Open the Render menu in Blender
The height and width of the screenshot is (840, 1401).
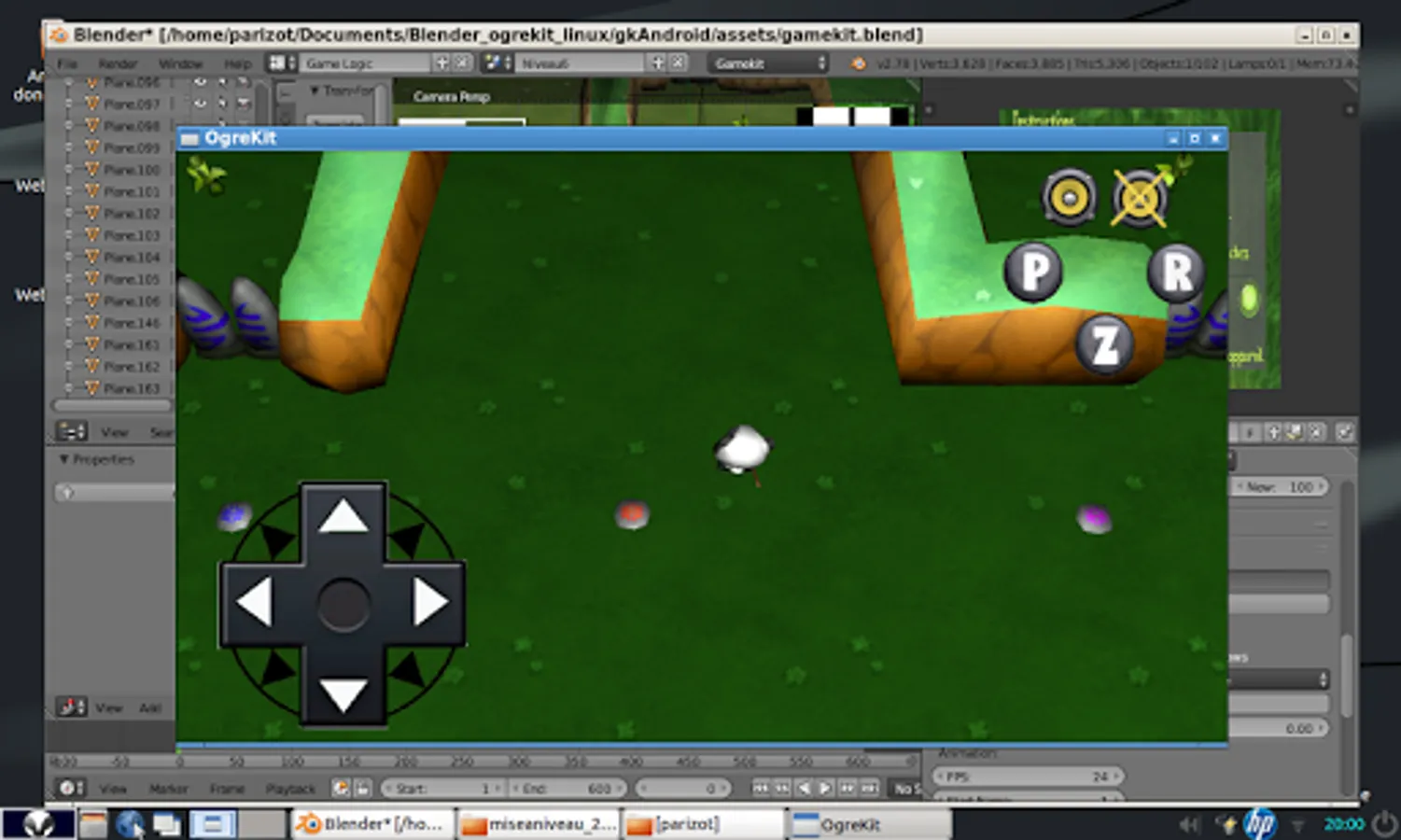coord(118,63)
